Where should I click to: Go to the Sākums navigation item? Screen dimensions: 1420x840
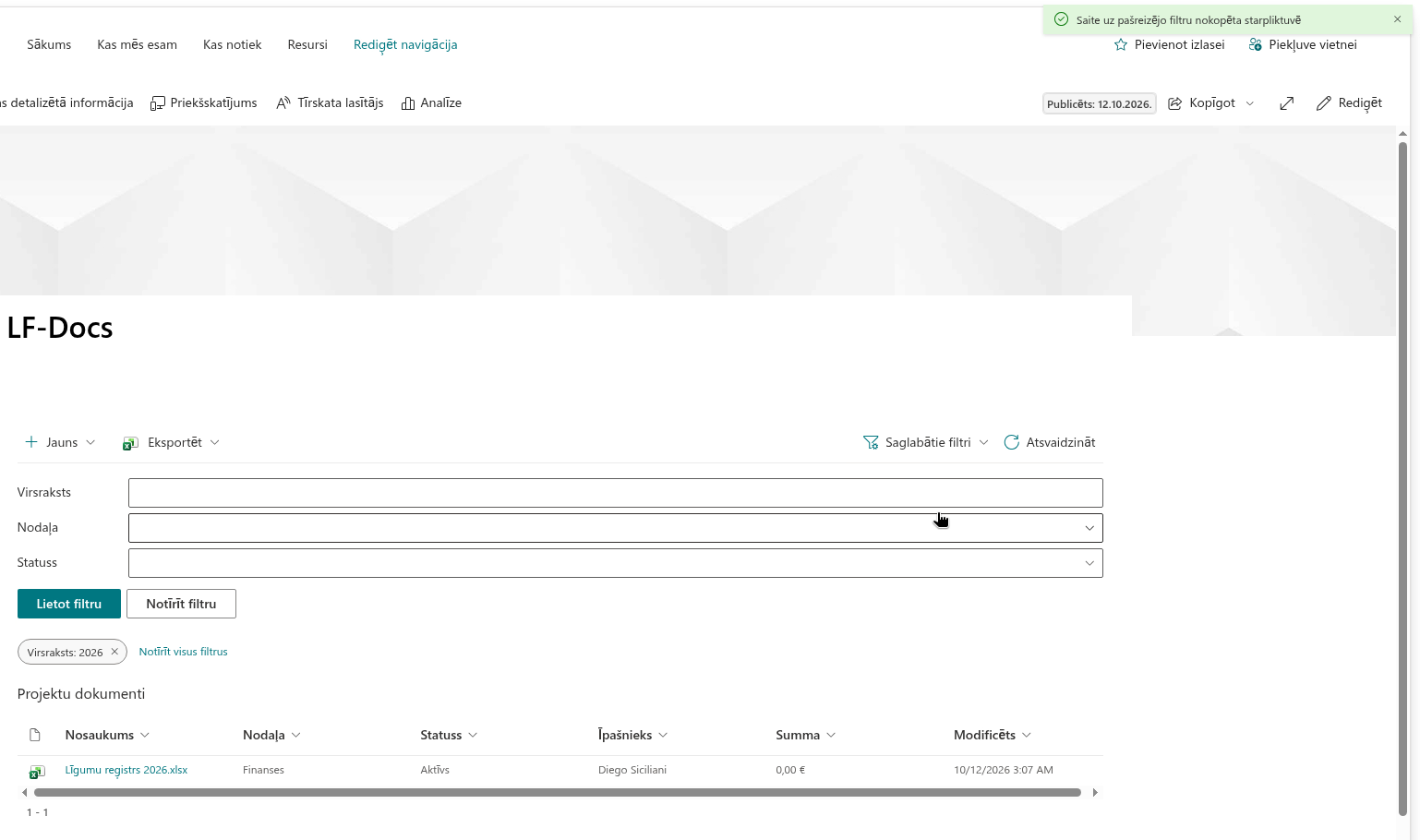tap(49, 44)
